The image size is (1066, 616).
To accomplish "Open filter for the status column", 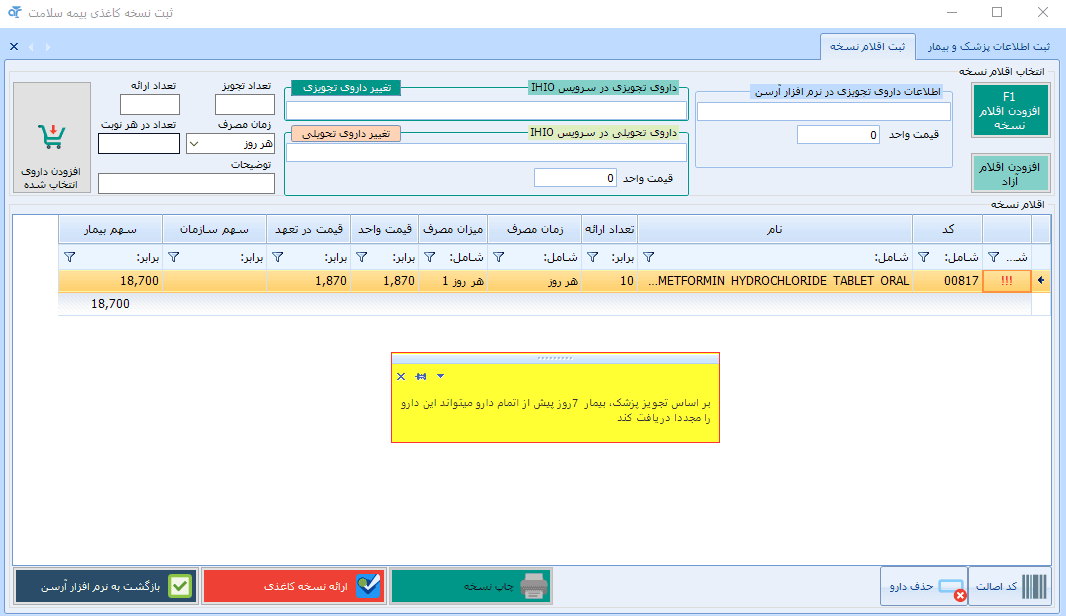I will click(x=993, y=257).
